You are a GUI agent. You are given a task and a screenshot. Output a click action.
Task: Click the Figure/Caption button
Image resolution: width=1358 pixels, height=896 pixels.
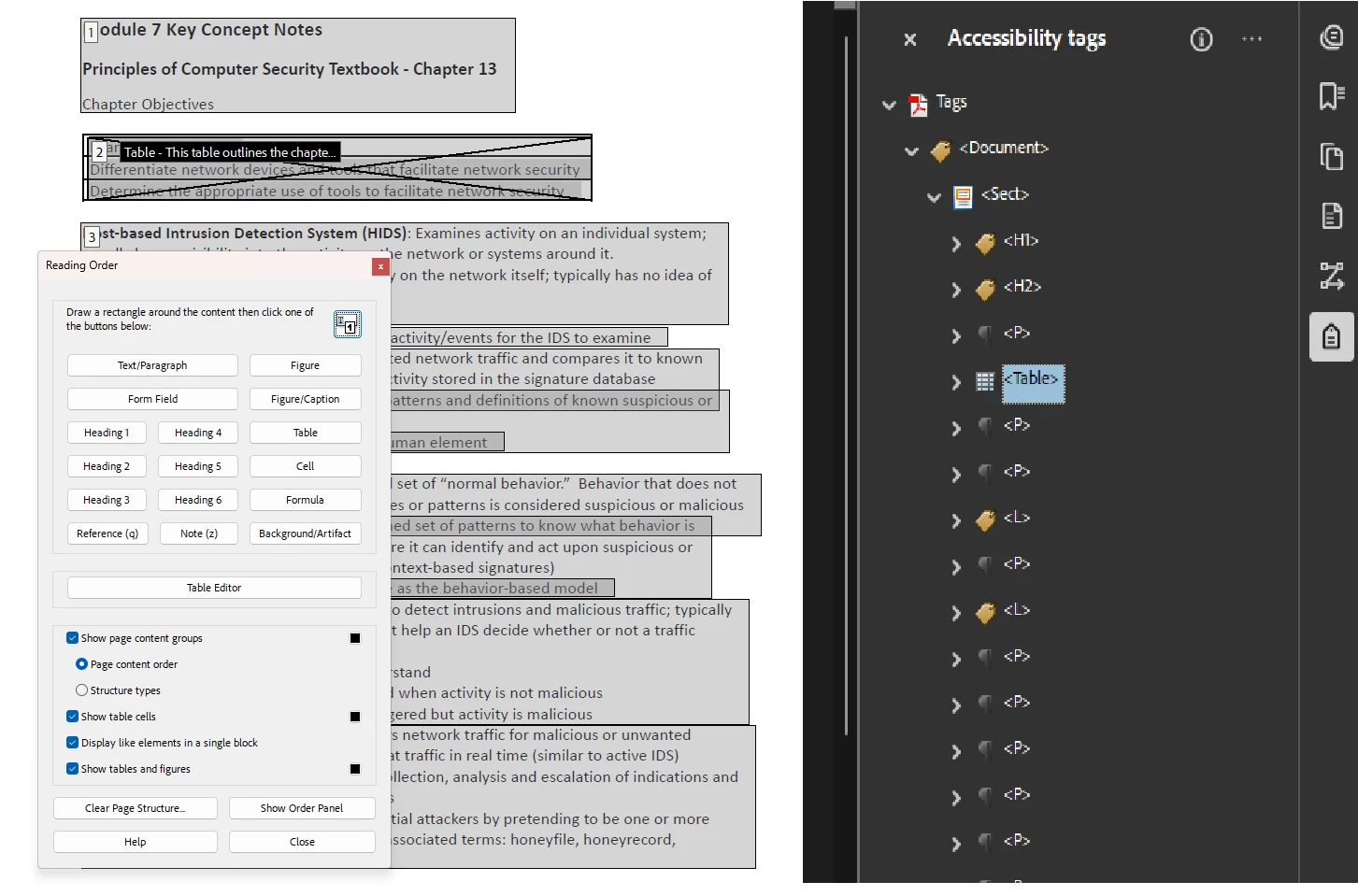pyautogui.click(x=306, y=399)
